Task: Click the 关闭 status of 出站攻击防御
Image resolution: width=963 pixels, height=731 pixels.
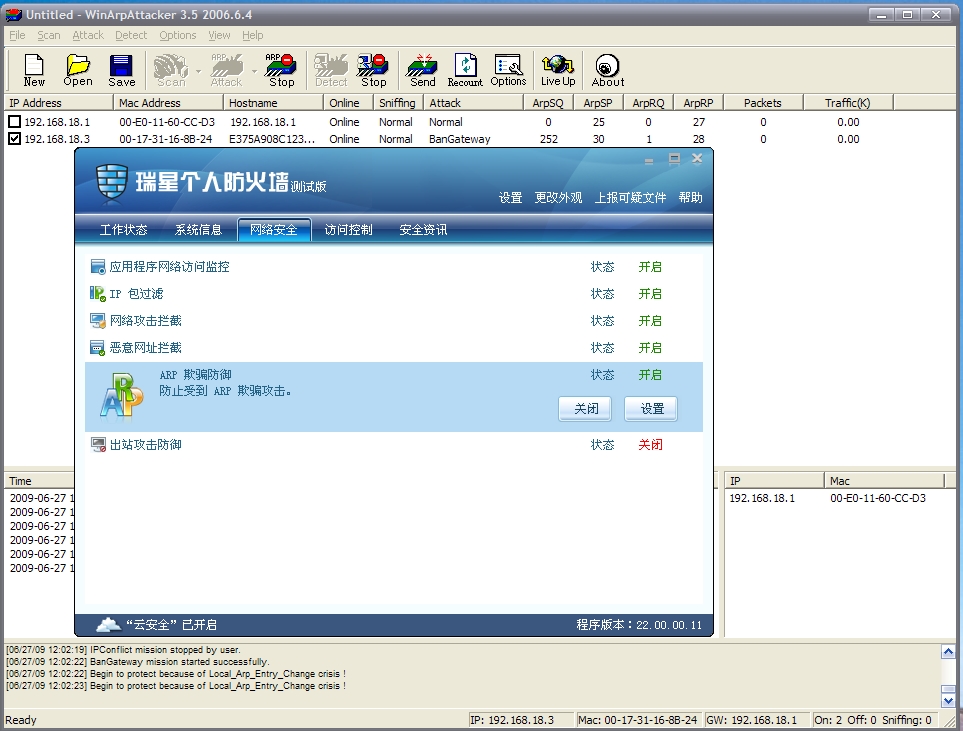Action: point(650,445)
